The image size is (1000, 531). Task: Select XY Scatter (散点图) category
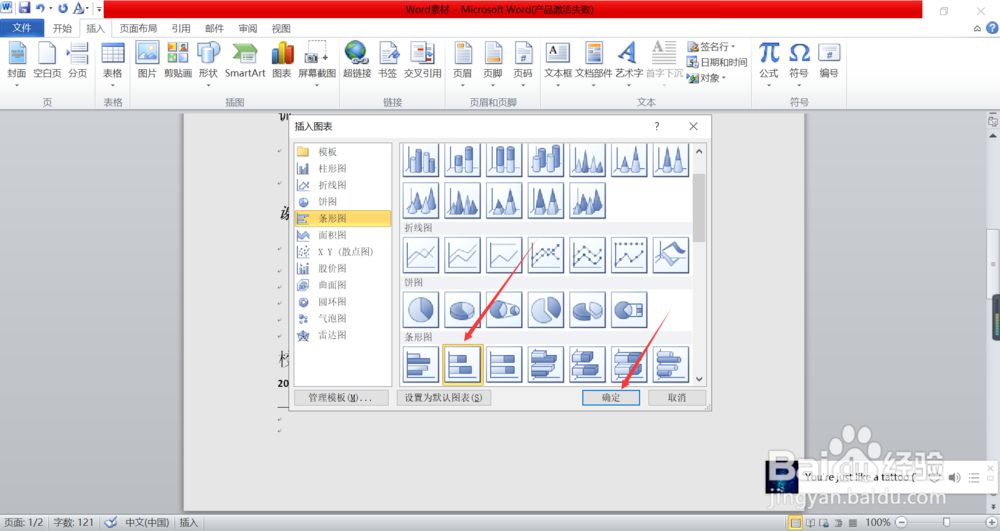click(342, 252)
